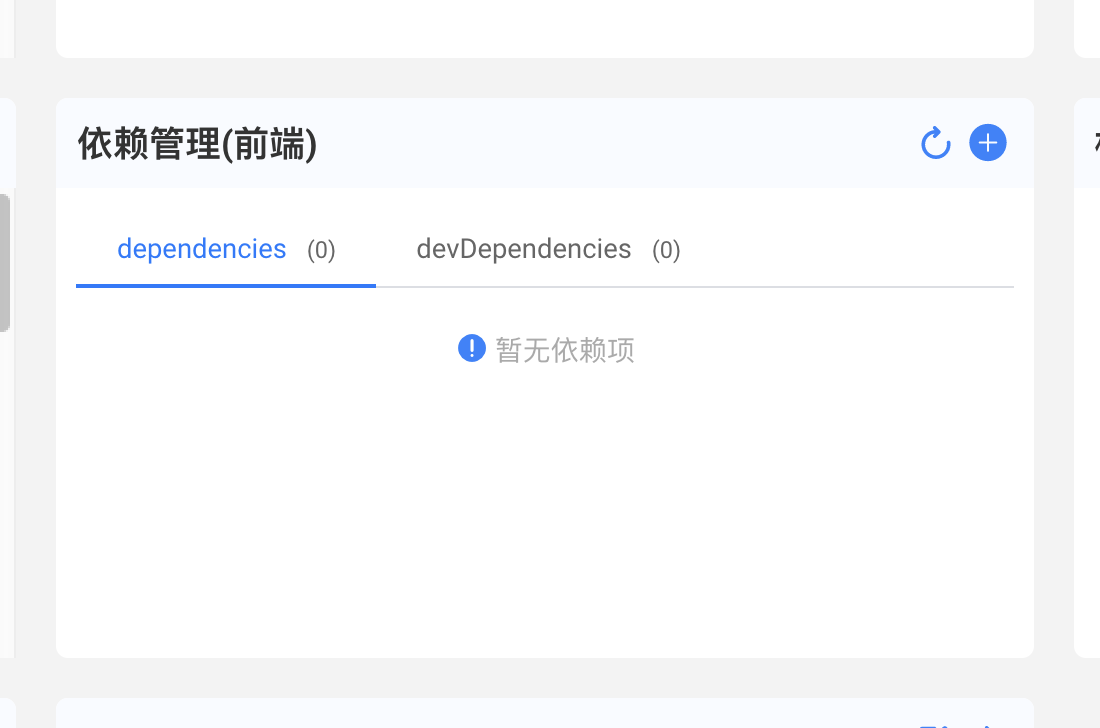The height and width of the screenshot is (728, 1100).
Task: Click the white panel above 依赖管理
Action: [x=545, y=28]
